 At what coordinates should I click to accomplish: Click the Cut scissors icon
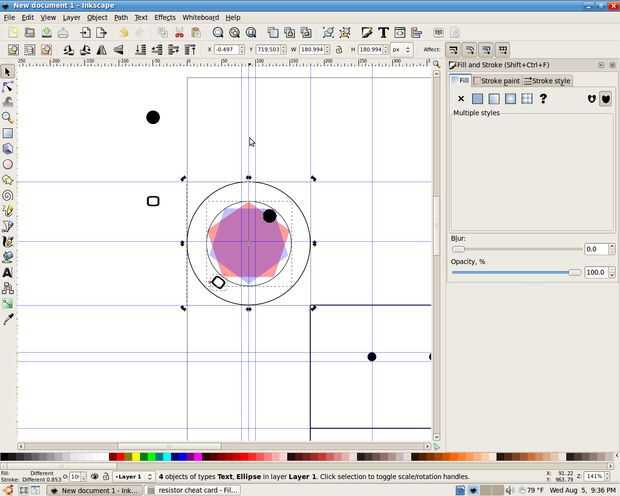click(179, 33)
